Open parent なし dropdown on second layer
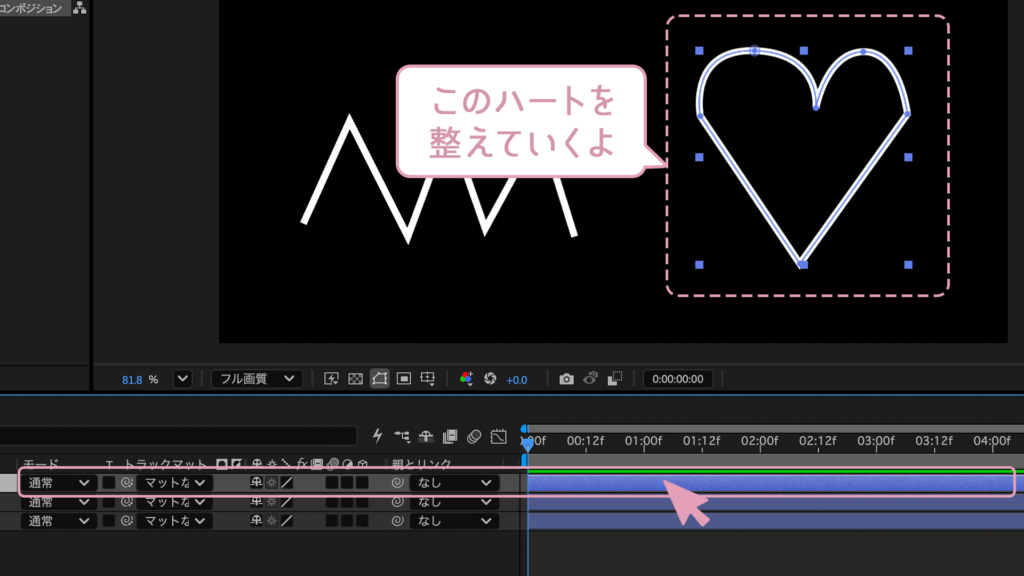Screen dimensions: 1024x576 pos(455,502)
